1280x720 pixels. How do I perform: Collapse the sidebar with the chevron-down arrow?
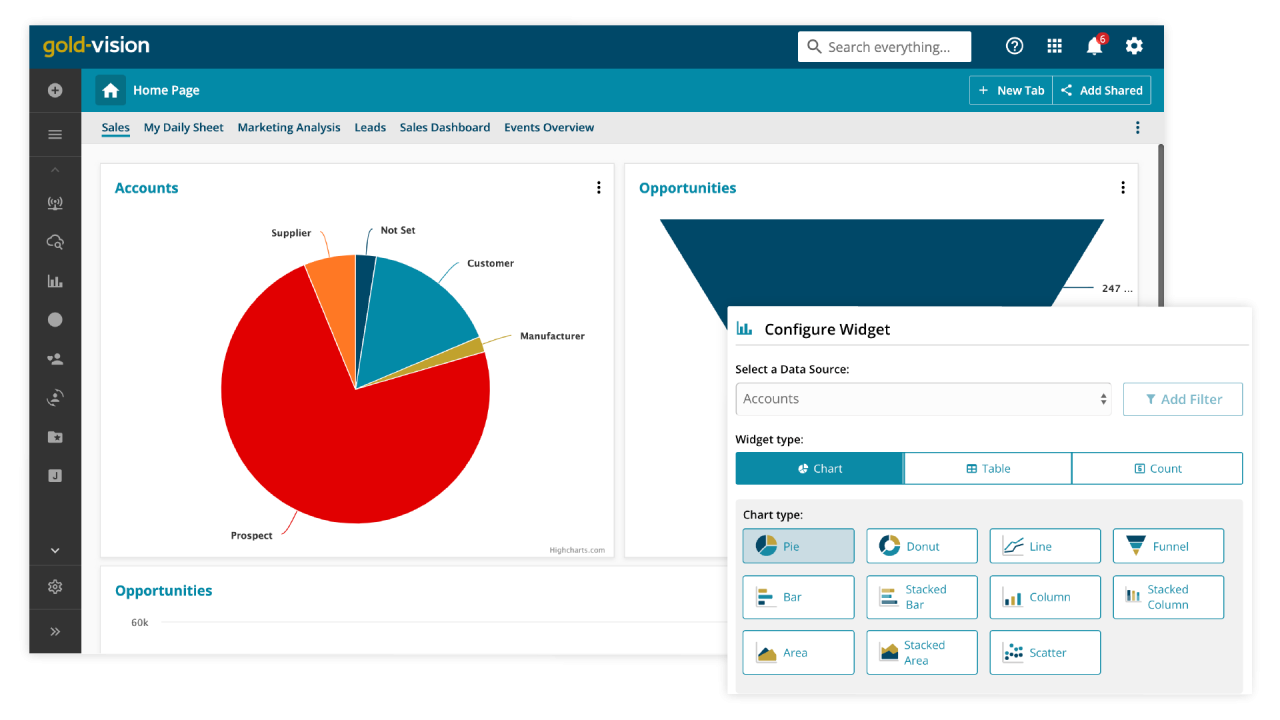pyautogui.click(x=55, y=550)
